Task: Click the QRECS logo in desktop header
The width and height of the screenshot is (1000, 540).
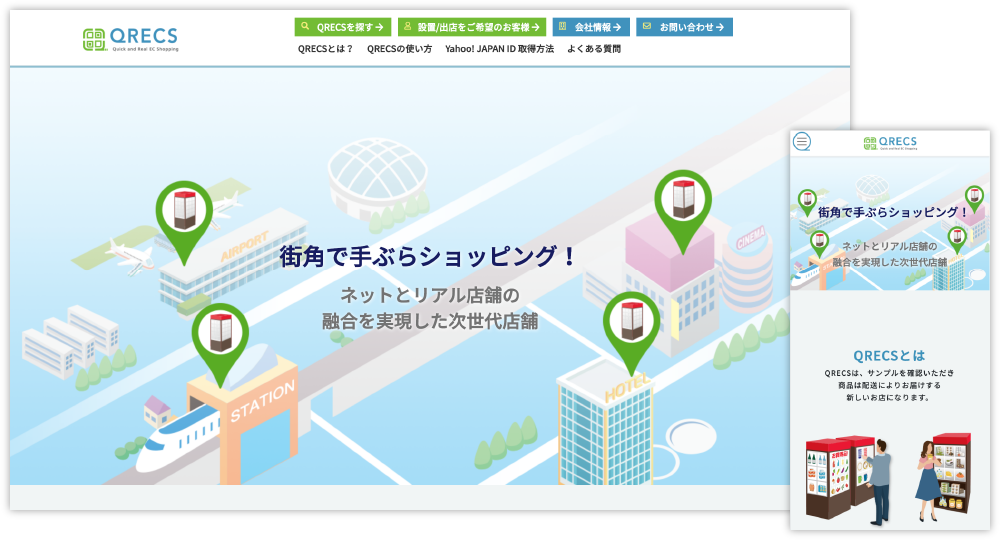Action: coord(131,40)
